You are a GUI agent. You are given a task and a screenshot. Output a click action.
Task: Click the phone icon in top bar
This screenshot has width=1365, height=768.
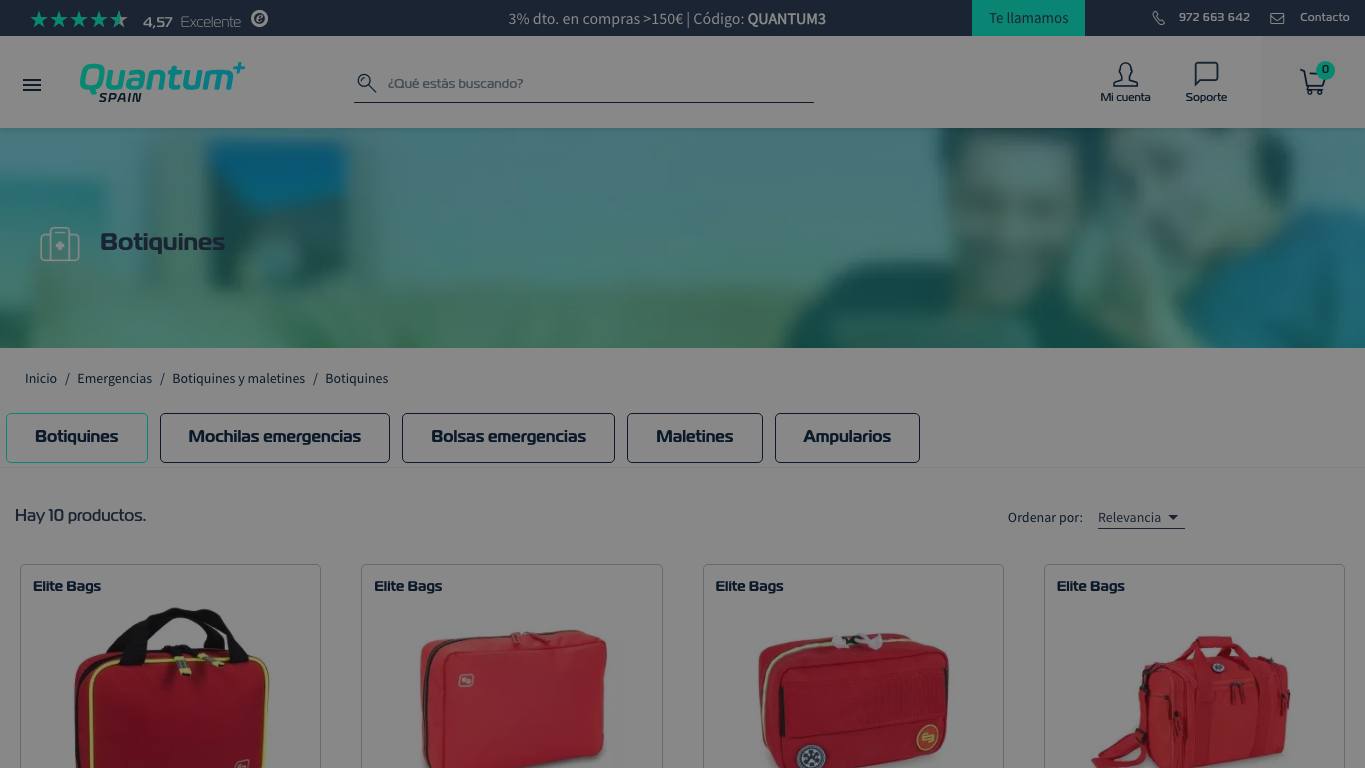[x=1158, y=18]
